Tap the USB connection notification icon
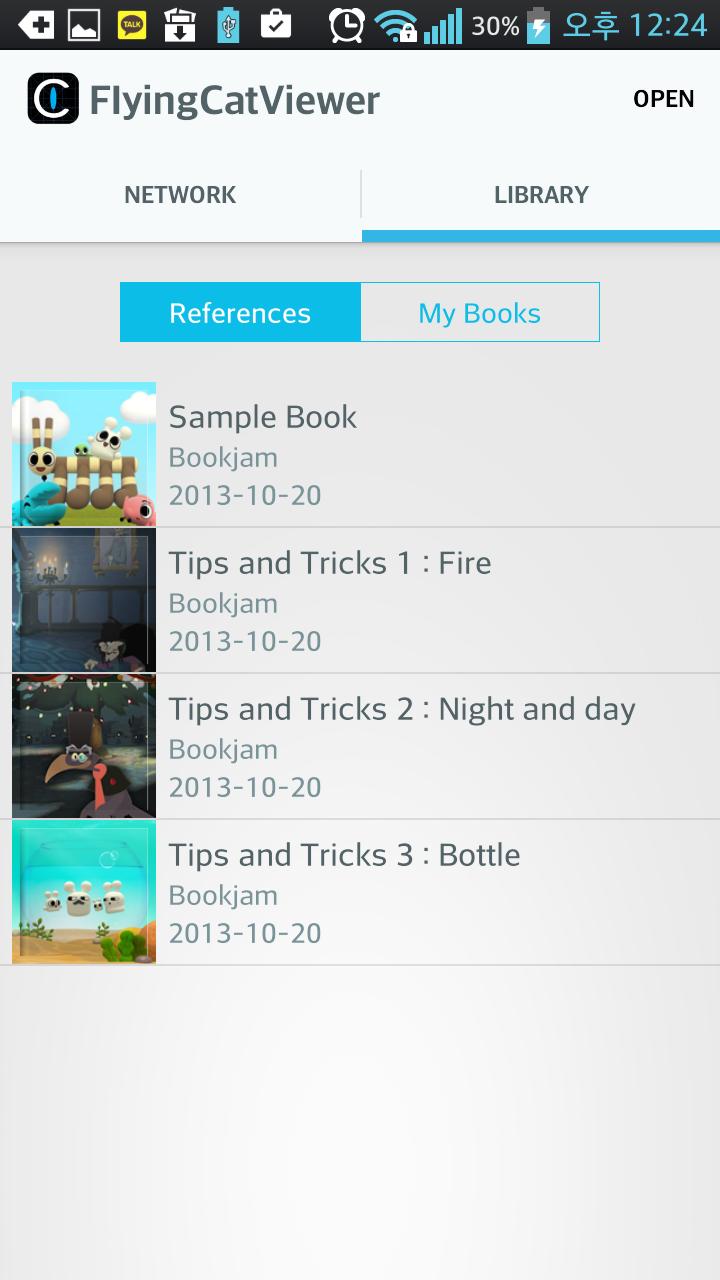The height and width of the screenshot is (1280, 720). coord(228,25)
